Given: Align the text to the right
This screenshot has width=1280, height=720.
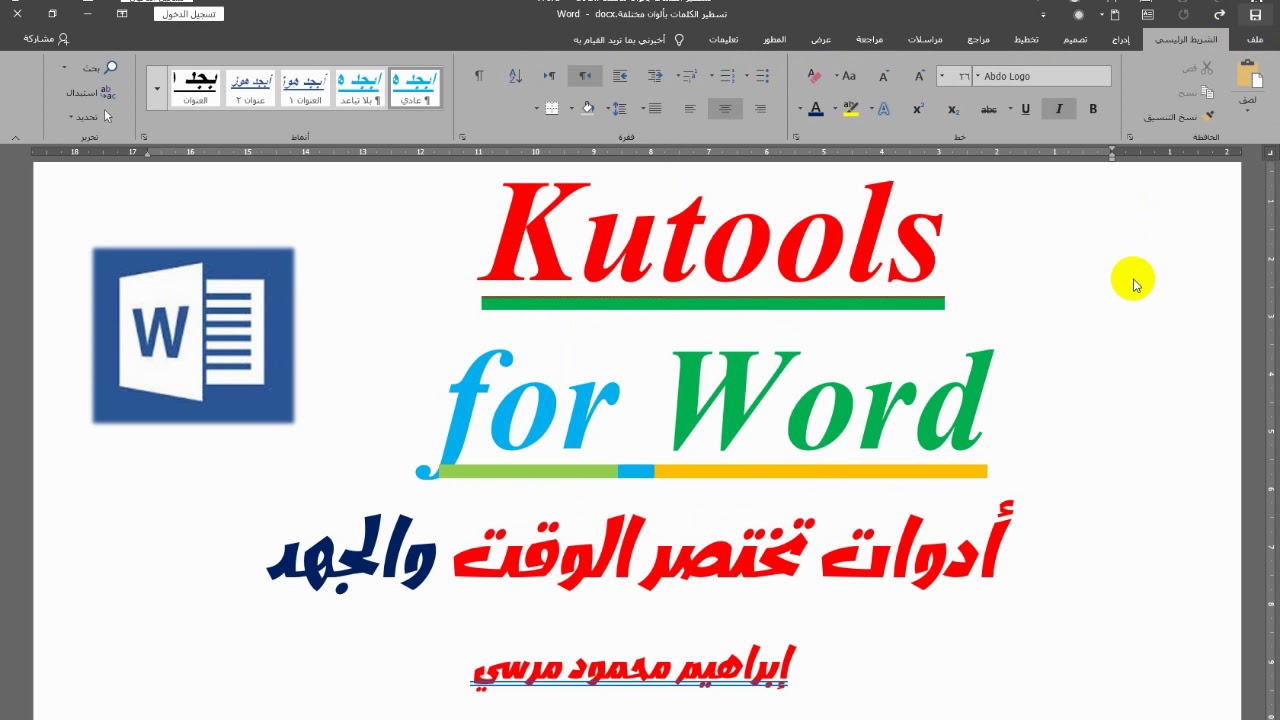Looking at the screenshot, I should (x=761, y=109).
